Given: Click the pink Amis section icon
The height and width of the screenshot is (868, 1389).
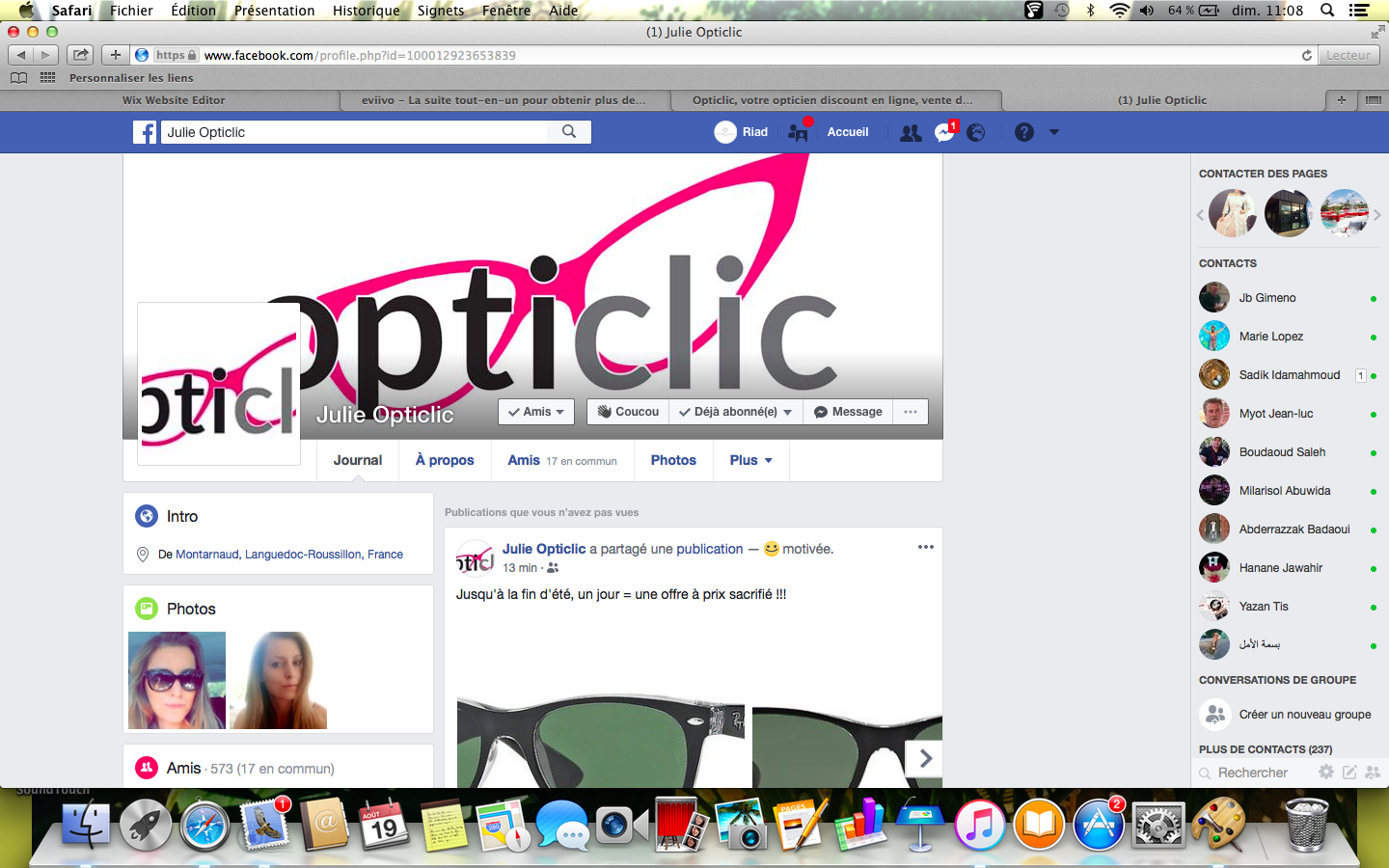Looking at the screenshot, I should (147, 768).
